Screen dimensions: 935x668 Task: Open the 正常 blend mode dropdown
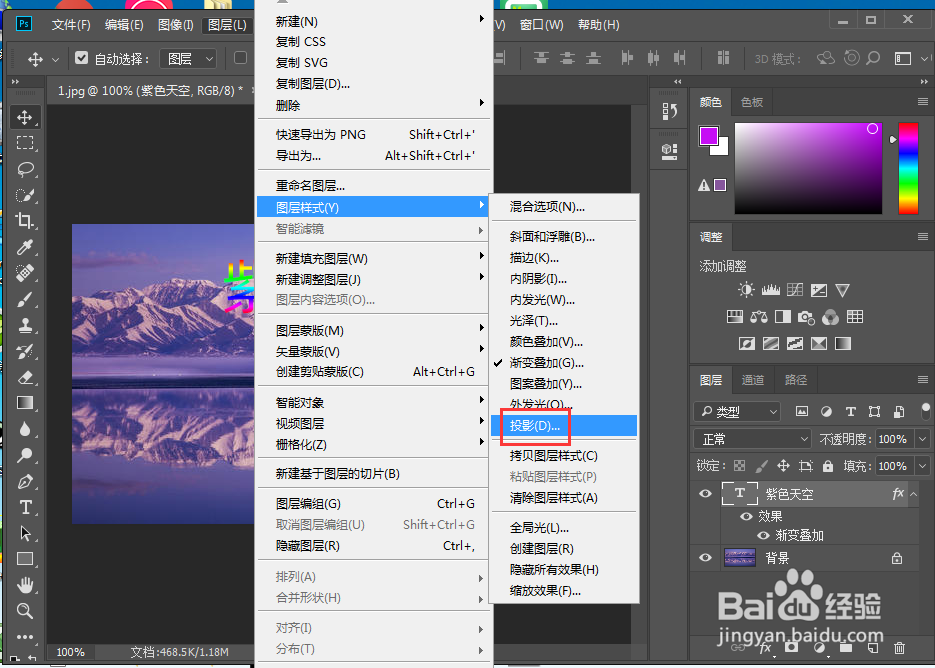click(x=753, y=439)
